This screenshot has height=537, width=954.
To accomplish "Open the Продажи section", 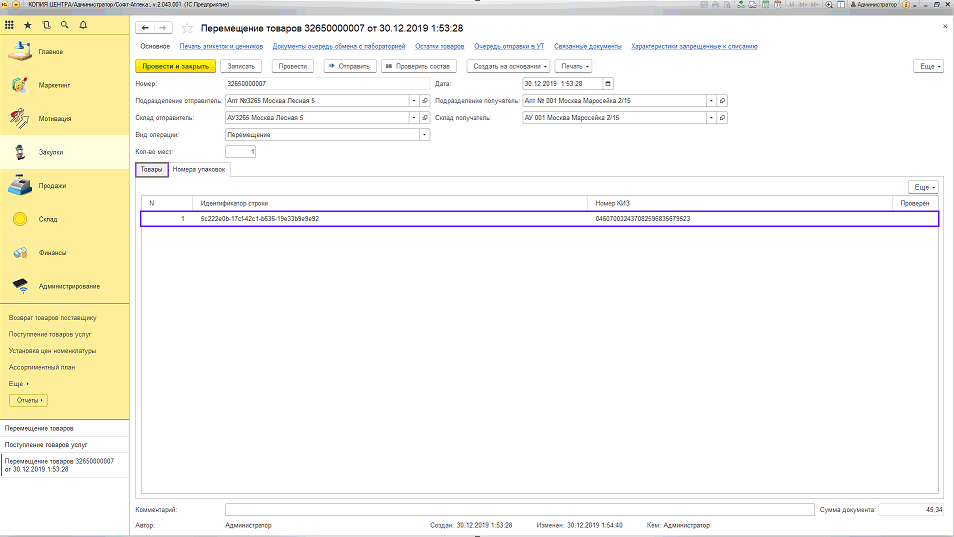I will [x=52, y=185].
